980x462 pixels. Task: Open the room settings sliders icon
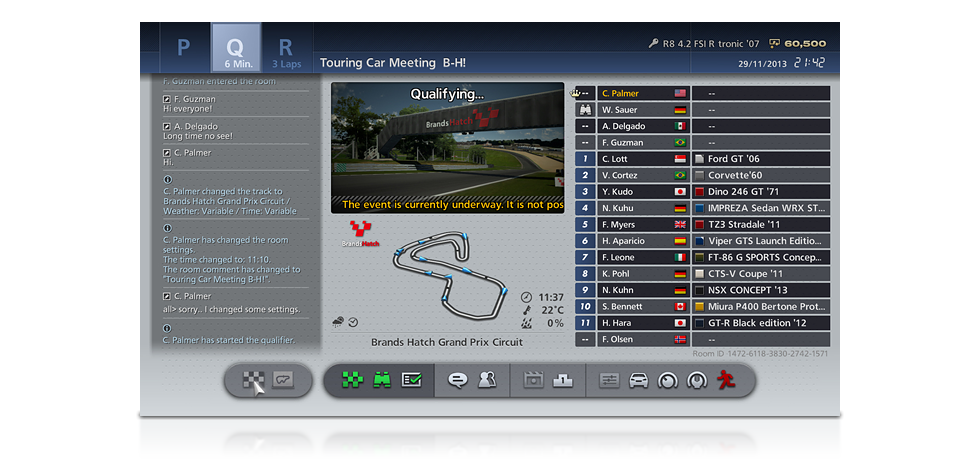coord(609,380)
